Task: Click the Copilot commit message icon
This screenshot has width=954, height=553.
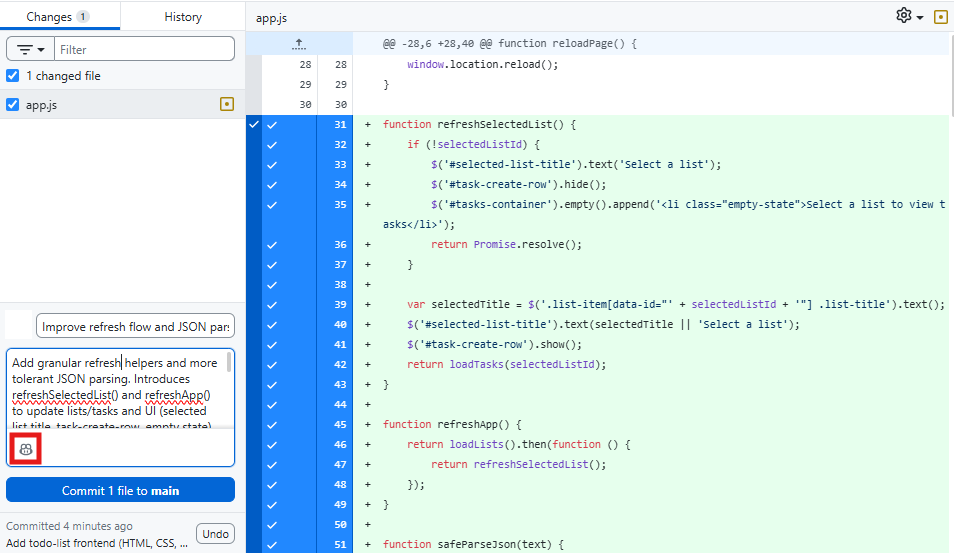Action: tap(26, 450)
